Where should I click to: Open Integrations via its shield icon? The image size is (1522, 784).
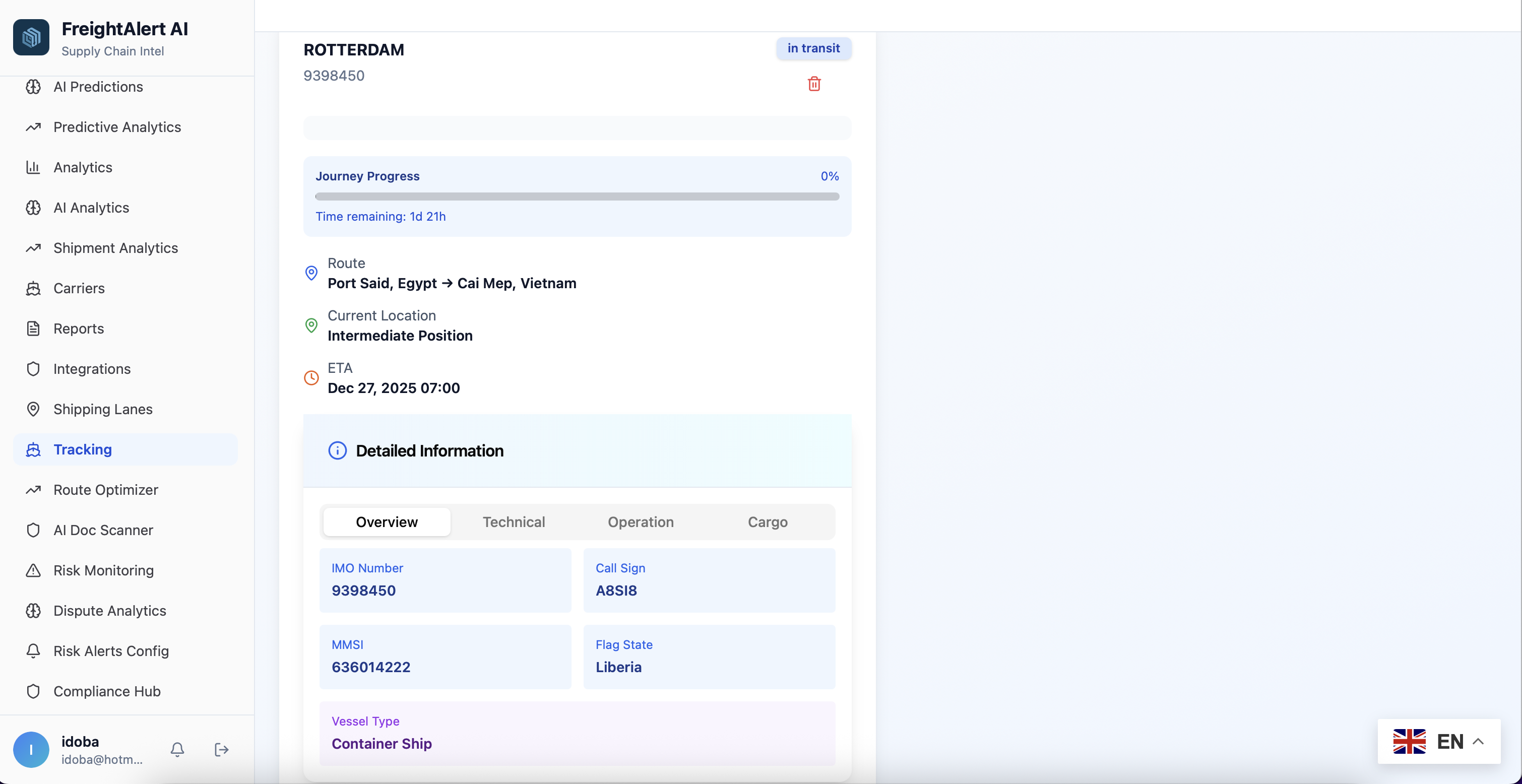point(33,369)
